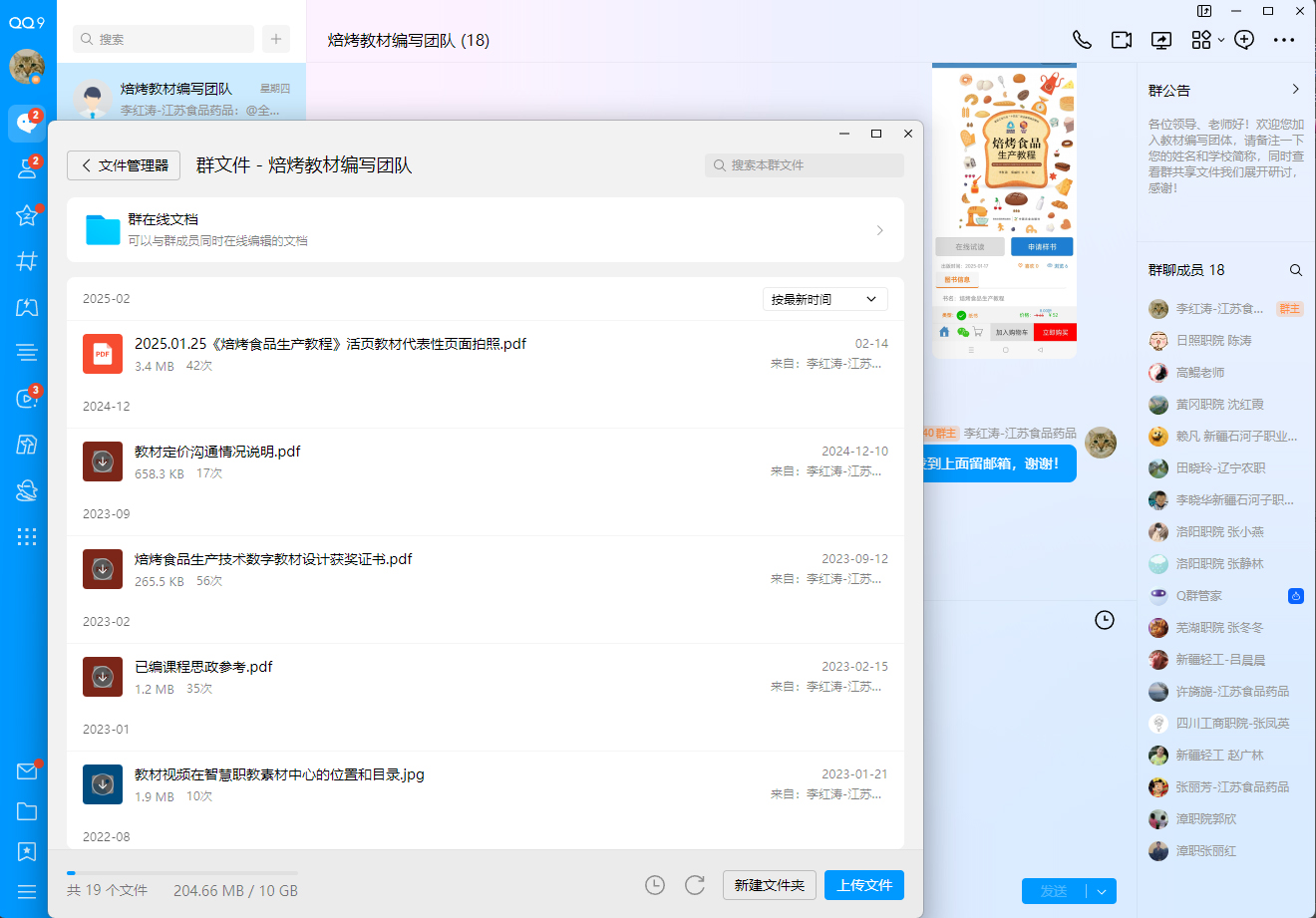Download the 获奖证书.pdf file via its icon
1316x918 pixels.
(x=103, y=569)
